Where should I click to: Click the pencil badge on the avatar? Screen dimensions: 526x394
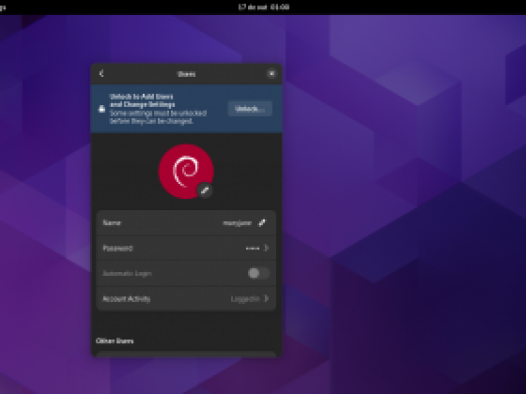coord(205,190)
